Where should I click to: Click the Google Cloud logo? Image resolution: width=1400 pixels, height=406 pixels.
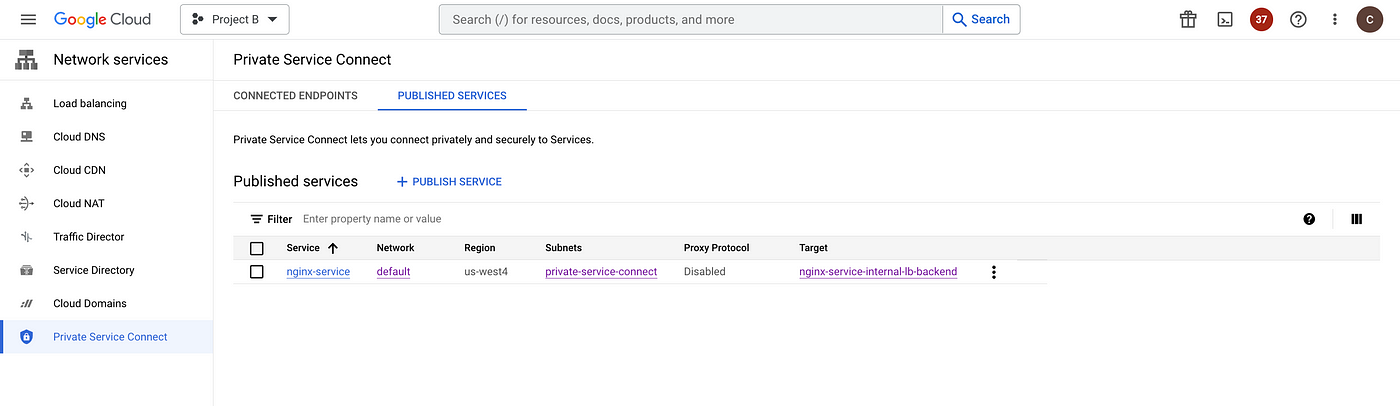(x=102, y=20)
